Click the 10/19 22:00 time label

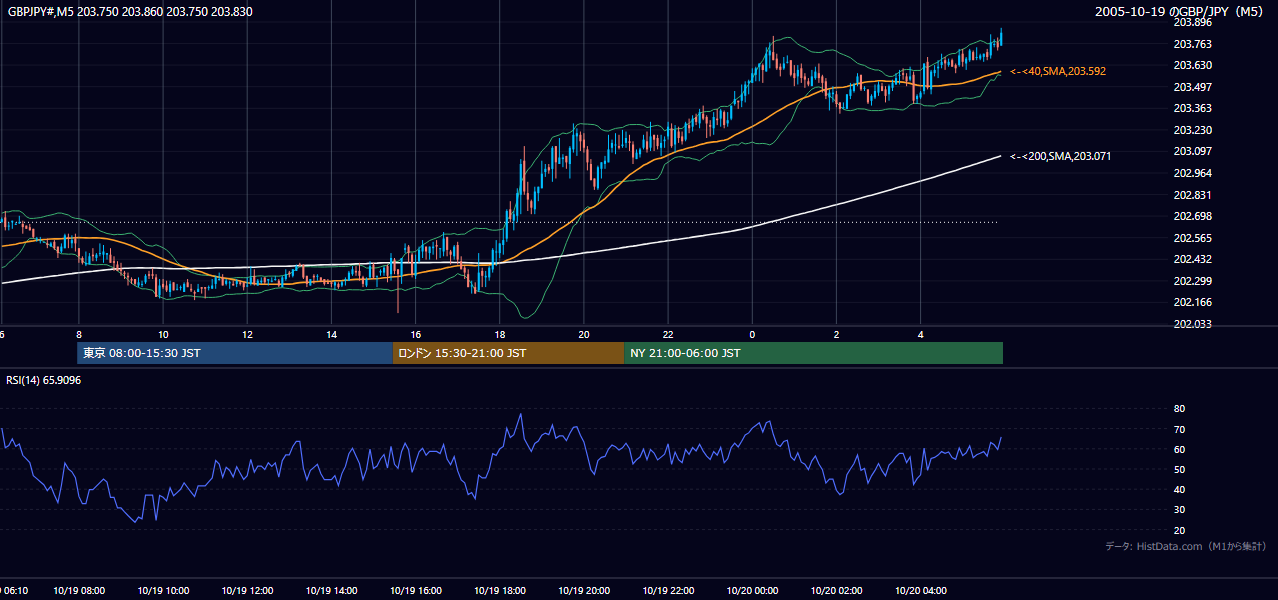click(x=668, y=590)
